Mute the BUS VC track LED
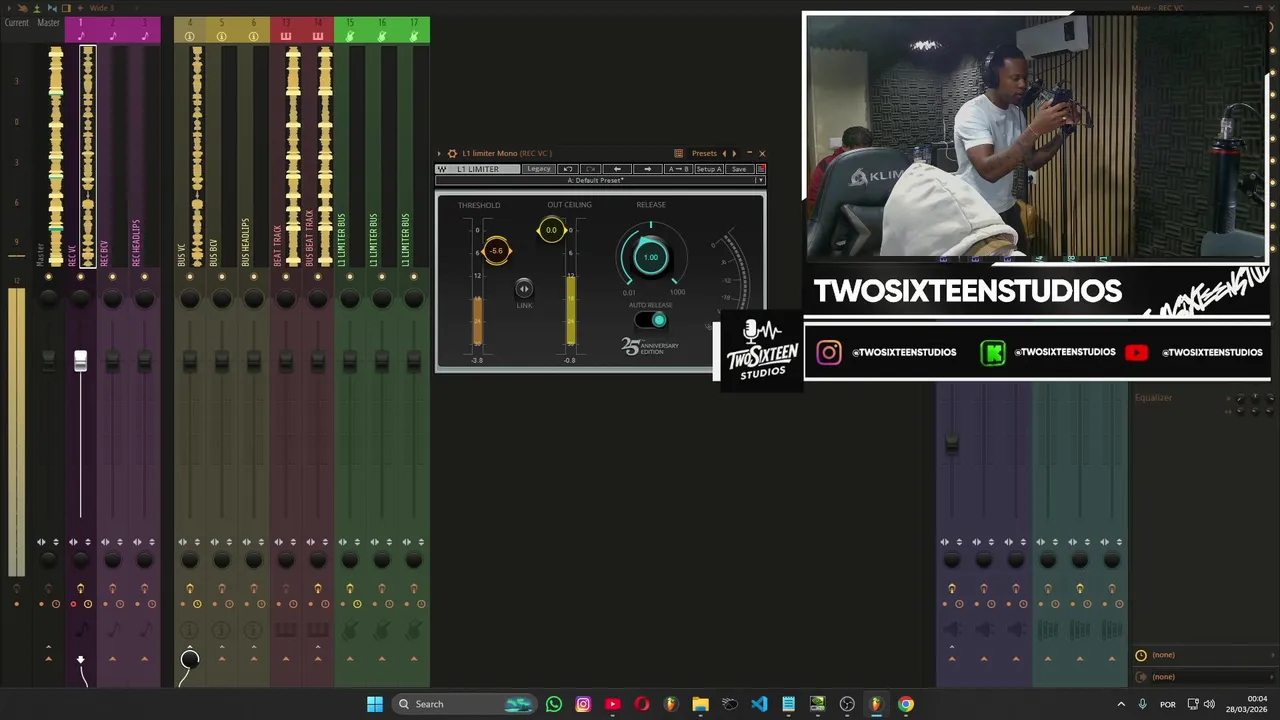Viewport: 1280px width, 720px height. (x=190, y=277)
